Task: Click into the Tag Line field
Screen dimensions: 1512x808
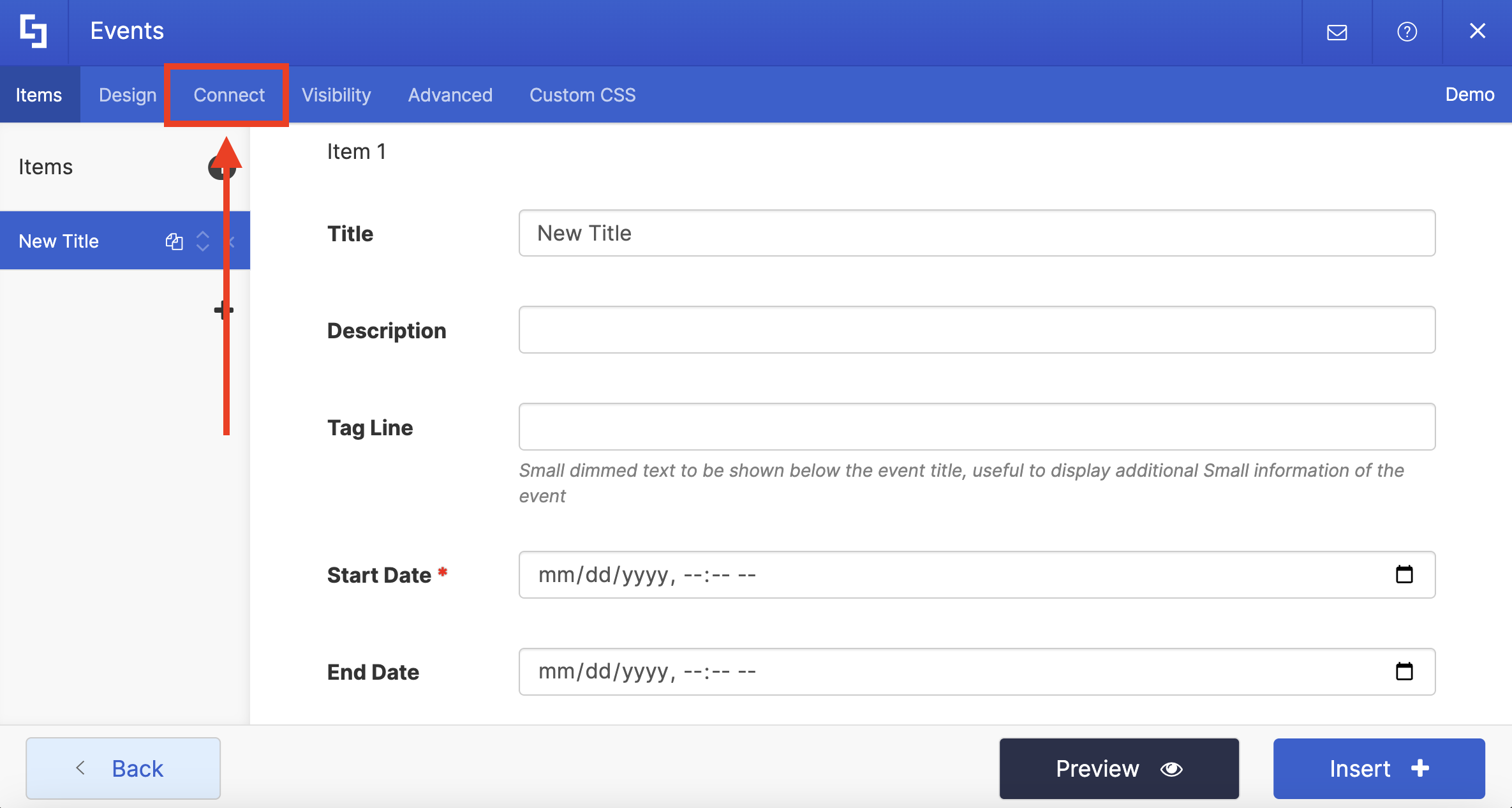Action: pos(977,426)
